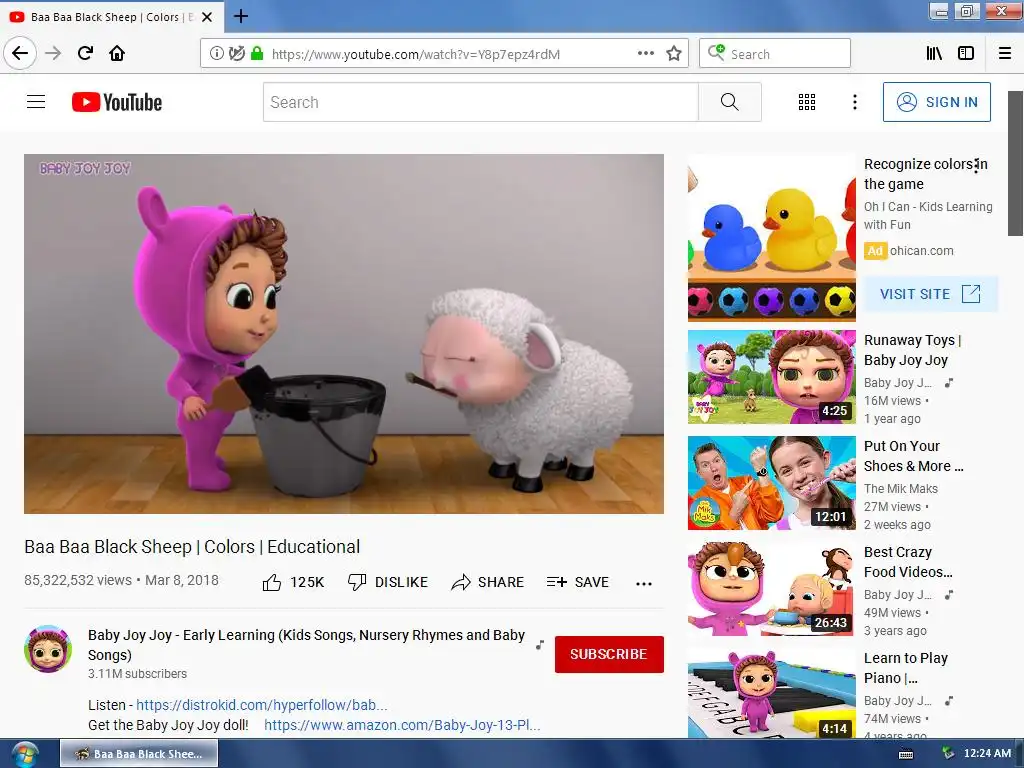Viewport: 1024px width, 768px height.
Task: Click the YouTube logo
Action: tap(117, 102)
